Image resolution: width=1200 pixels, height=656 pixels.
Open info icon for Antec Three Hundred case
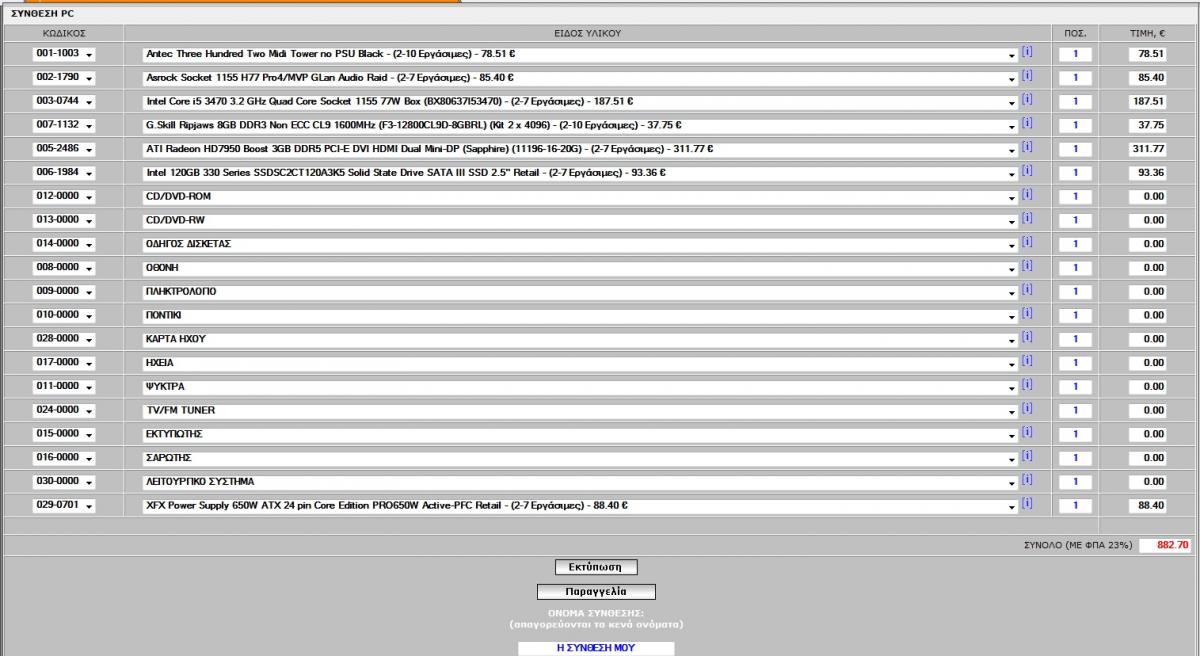(x=1027, y=53)
